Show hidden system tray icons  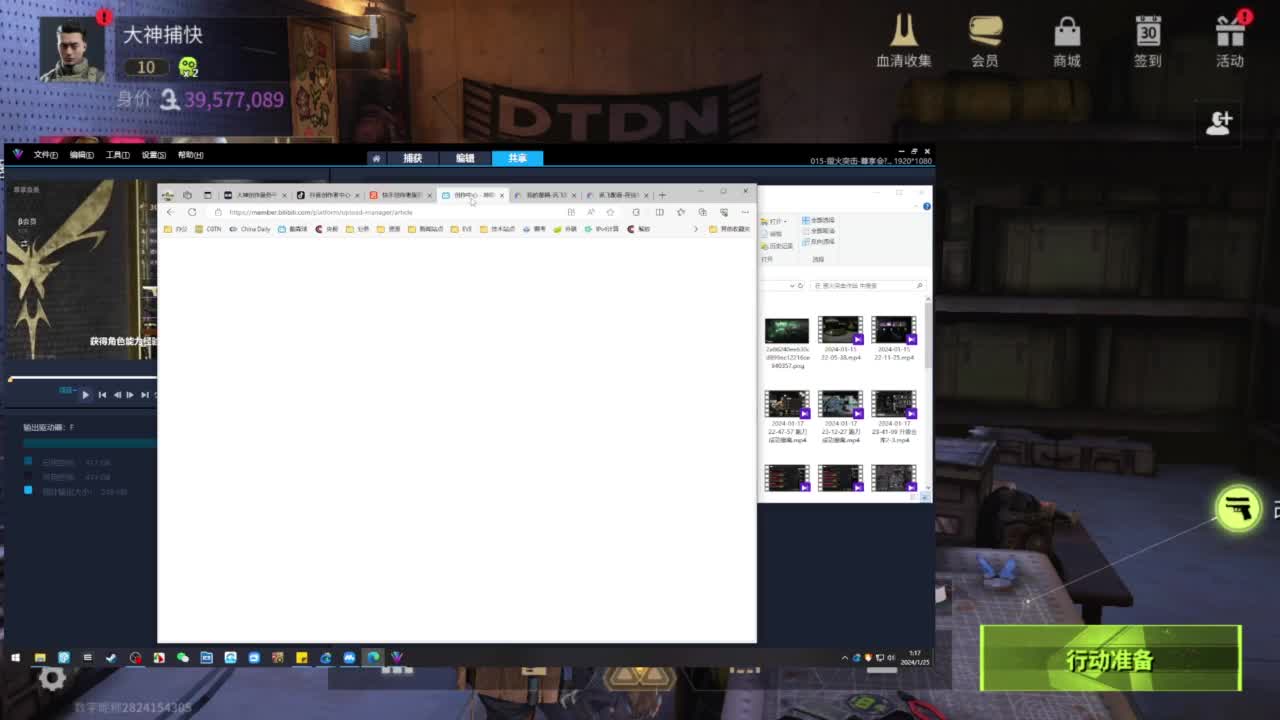(845, 657)
